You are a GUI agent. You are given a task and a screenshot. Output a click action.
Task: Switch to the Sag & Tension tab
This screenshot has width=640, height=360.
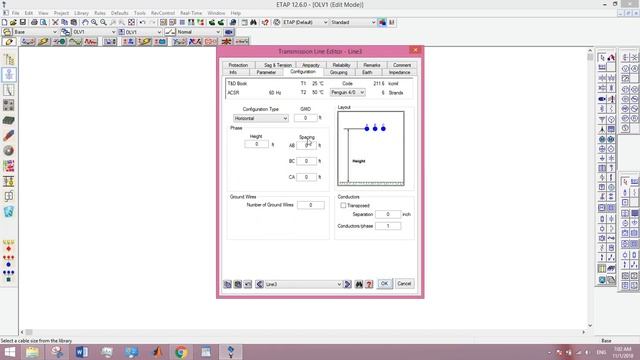[x=278, y=65]
